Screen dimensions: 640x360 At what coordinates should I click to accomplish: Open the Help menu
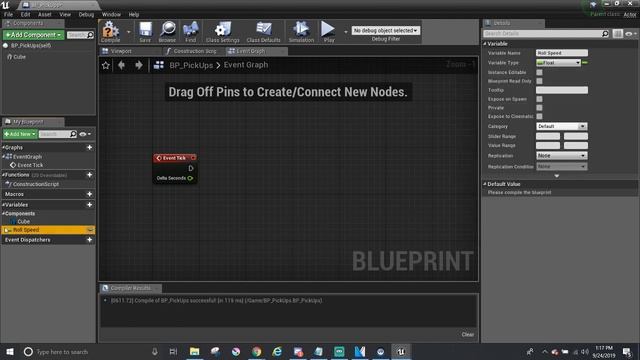pos(134,14)
